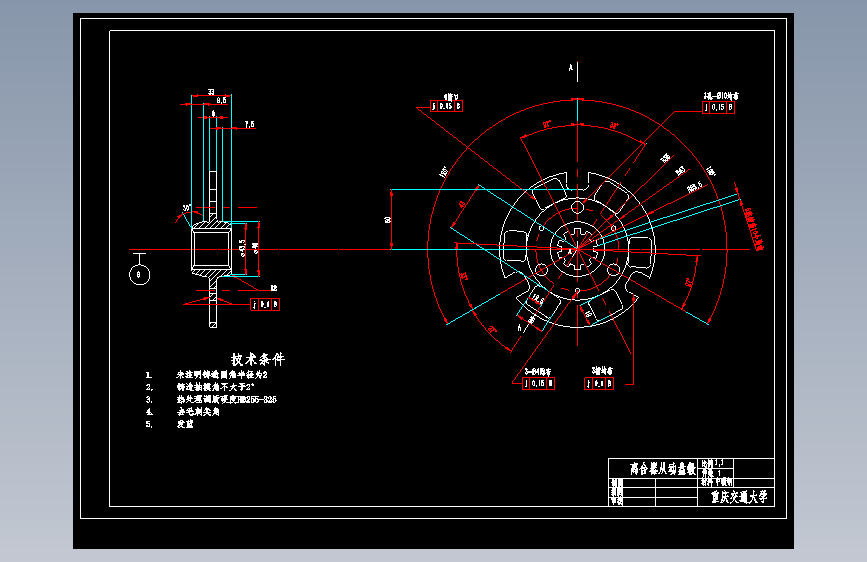Click the '7.5' dimension in section view
Image resolution: width=867 pixels, height=562 pixels.
click(x=249, y=124)
